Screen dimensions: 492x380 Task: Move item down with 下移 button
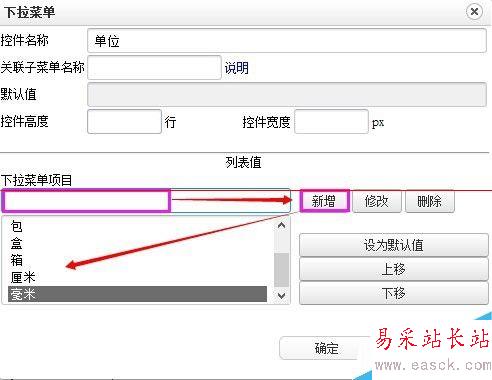tap(394, 293)
